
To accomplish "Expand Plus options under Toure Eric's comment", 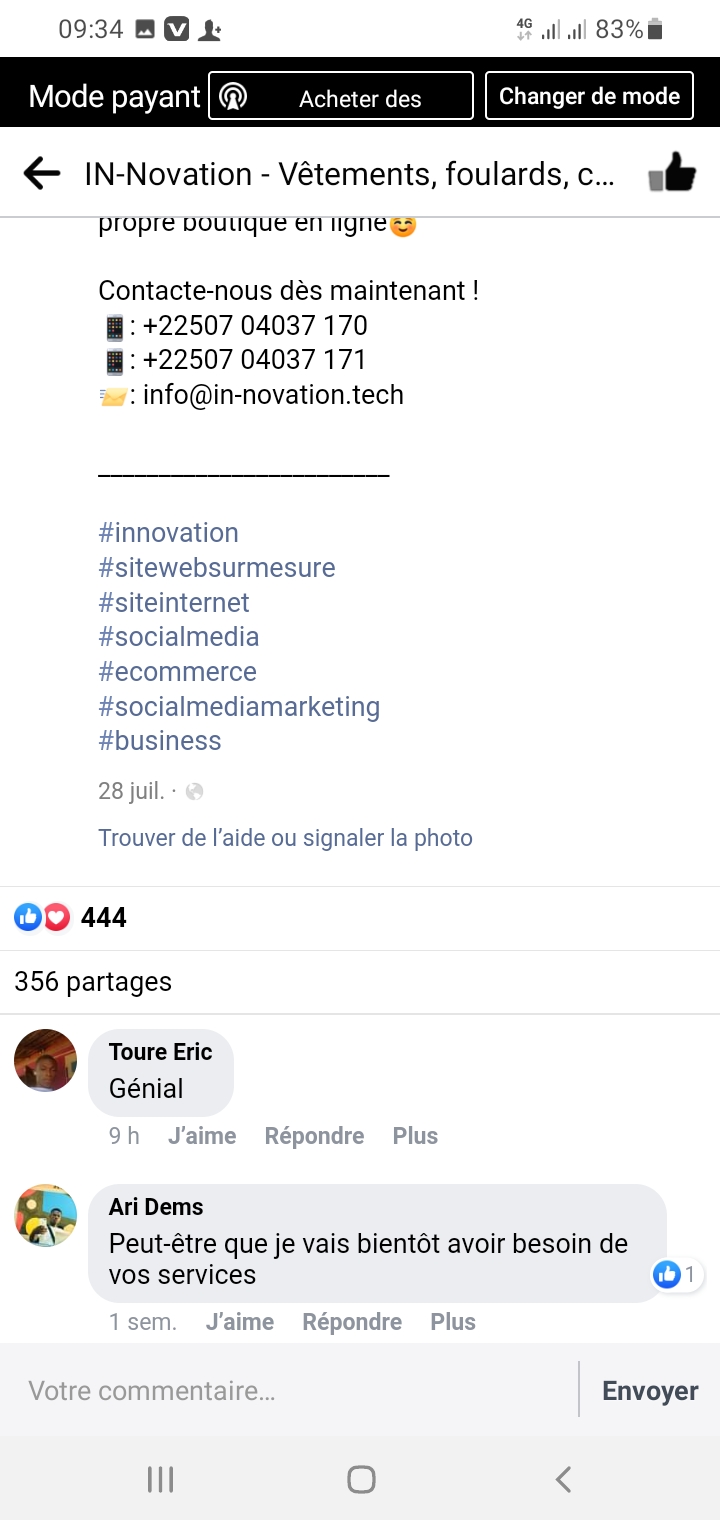I will (x=415, y=1136).
